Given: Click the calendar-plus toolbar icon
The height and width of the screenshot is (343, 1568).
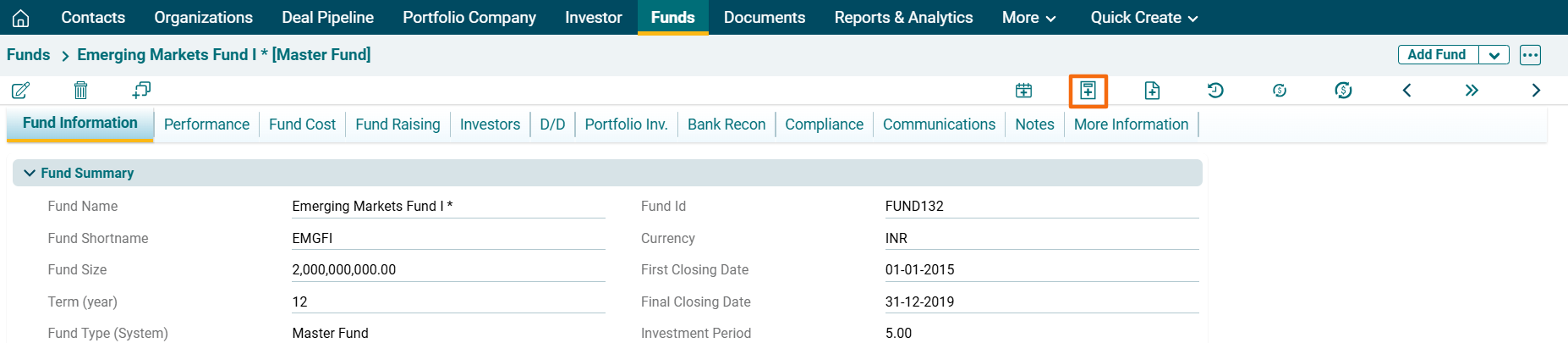Looking at the screenshot, I should (1023, 90).
